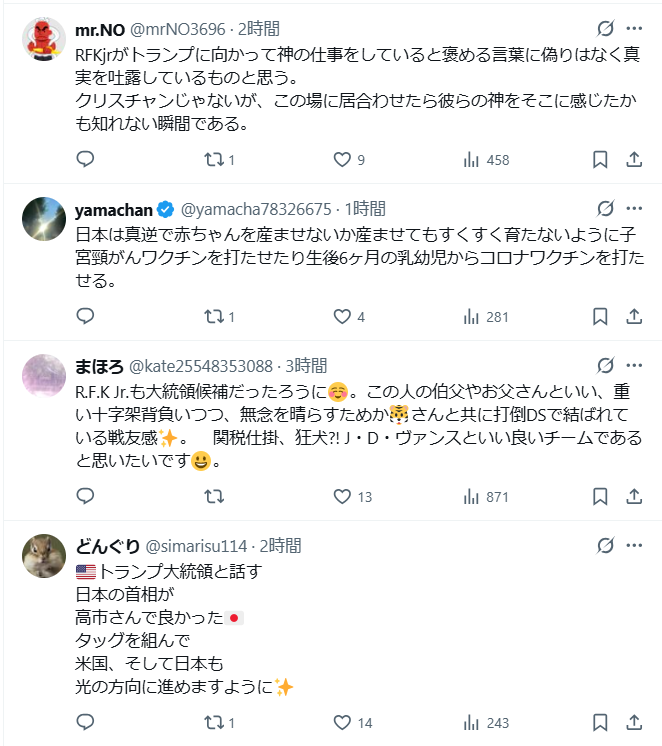The height and width of the screenshot is (746, 662).
Task: Bookmark mr.NO's post
Action: point(599,159)
